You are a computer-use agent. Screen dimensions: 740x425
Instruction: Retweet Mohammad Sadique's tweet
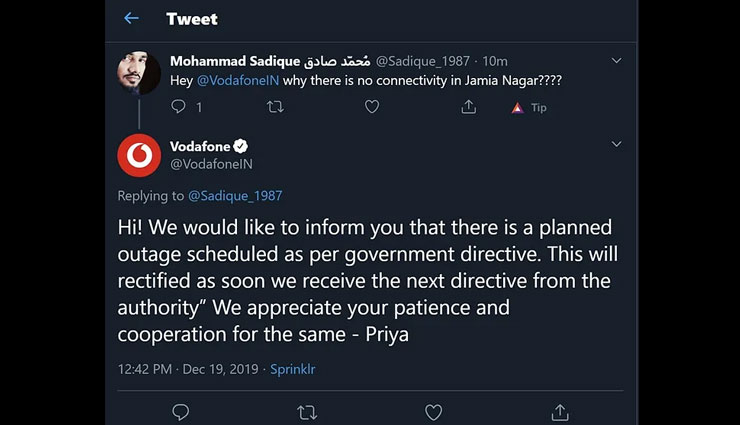coord(275,107)
